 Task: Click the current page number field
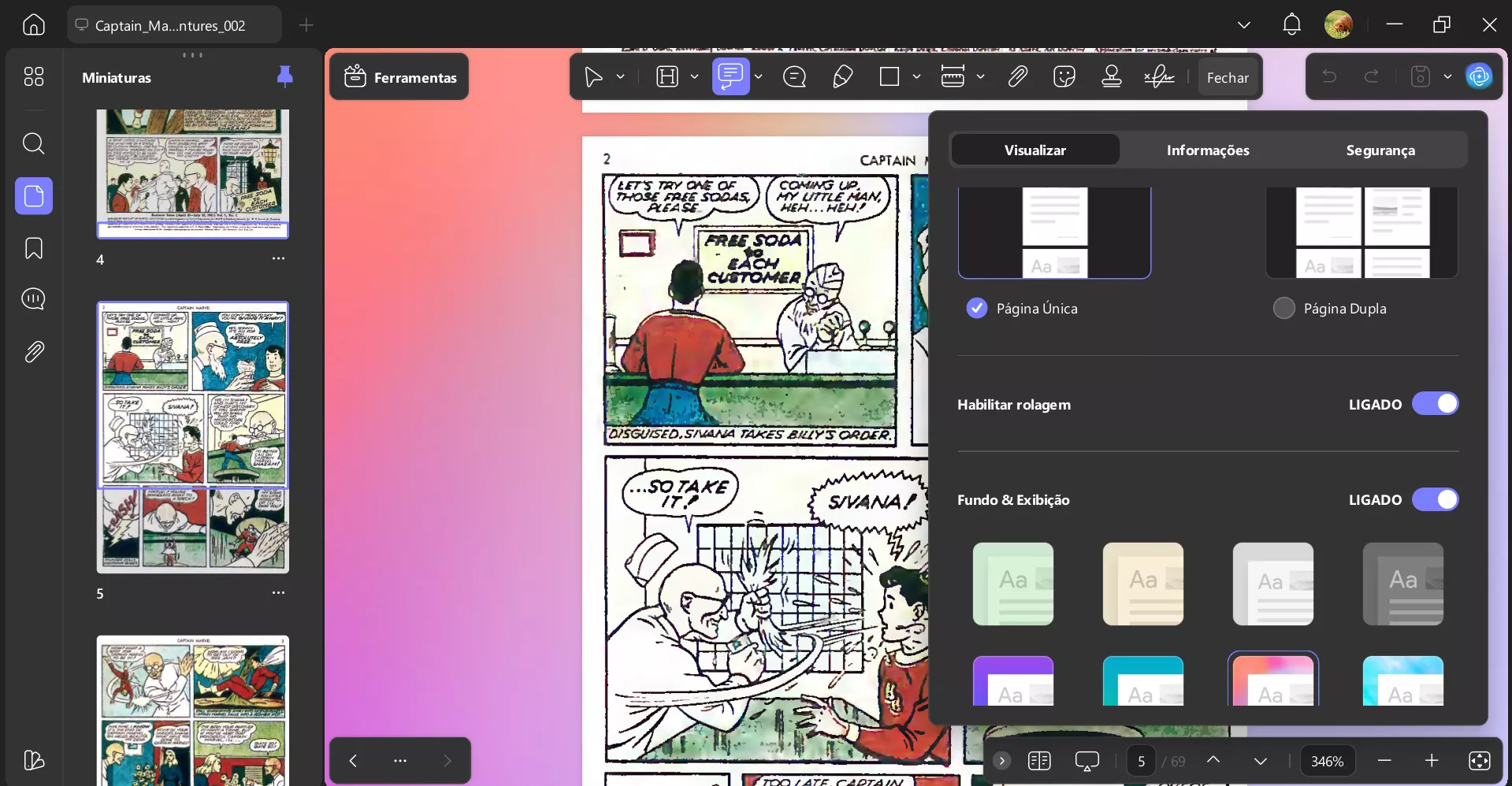coord(1141,761)
